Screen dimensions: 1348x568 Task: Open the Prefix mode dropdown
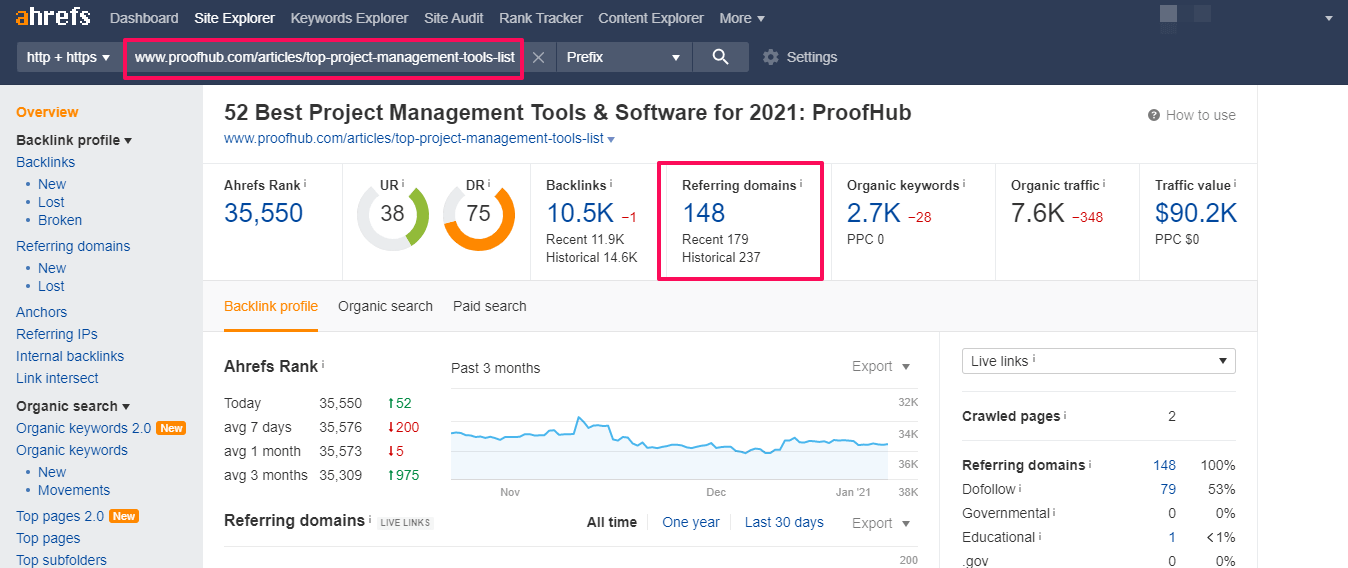point(623,57)
